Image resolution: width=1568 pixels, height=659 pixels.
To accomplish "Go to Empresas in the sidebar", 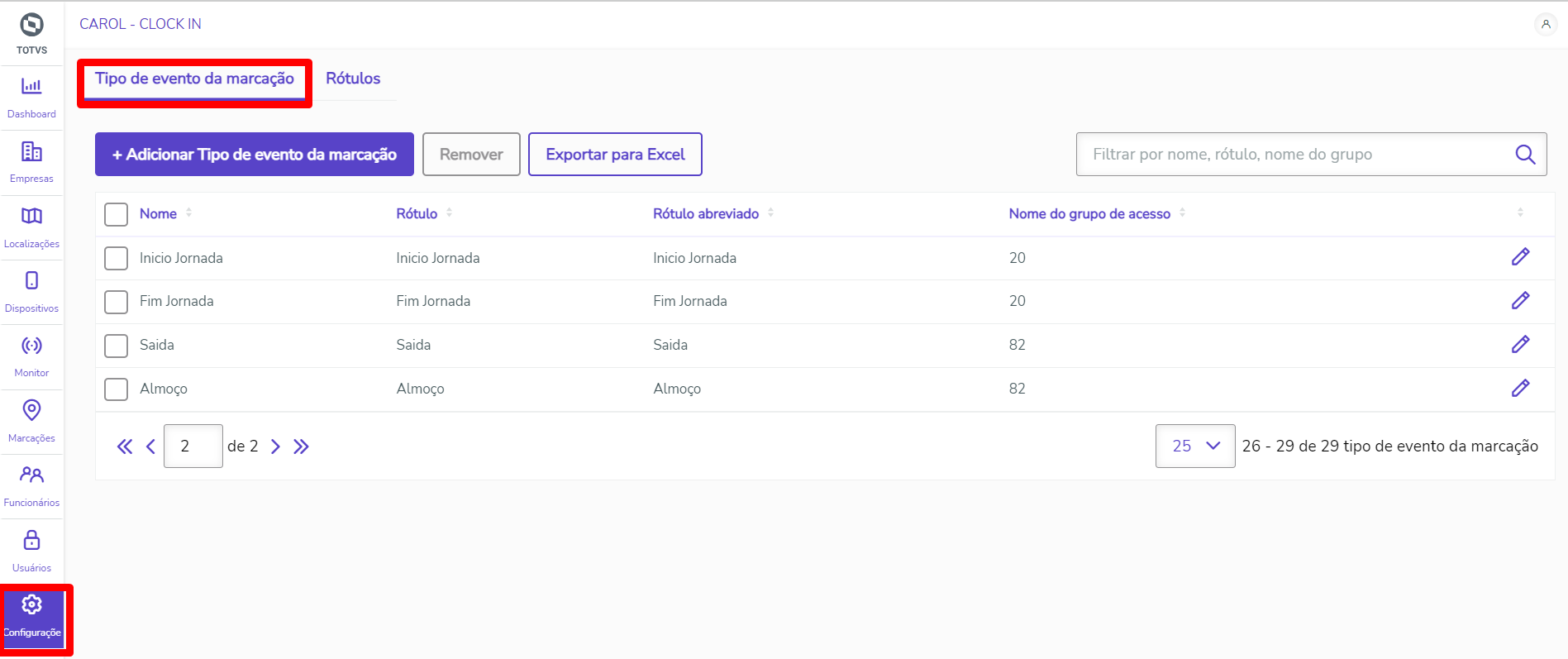I will point(31,152).
